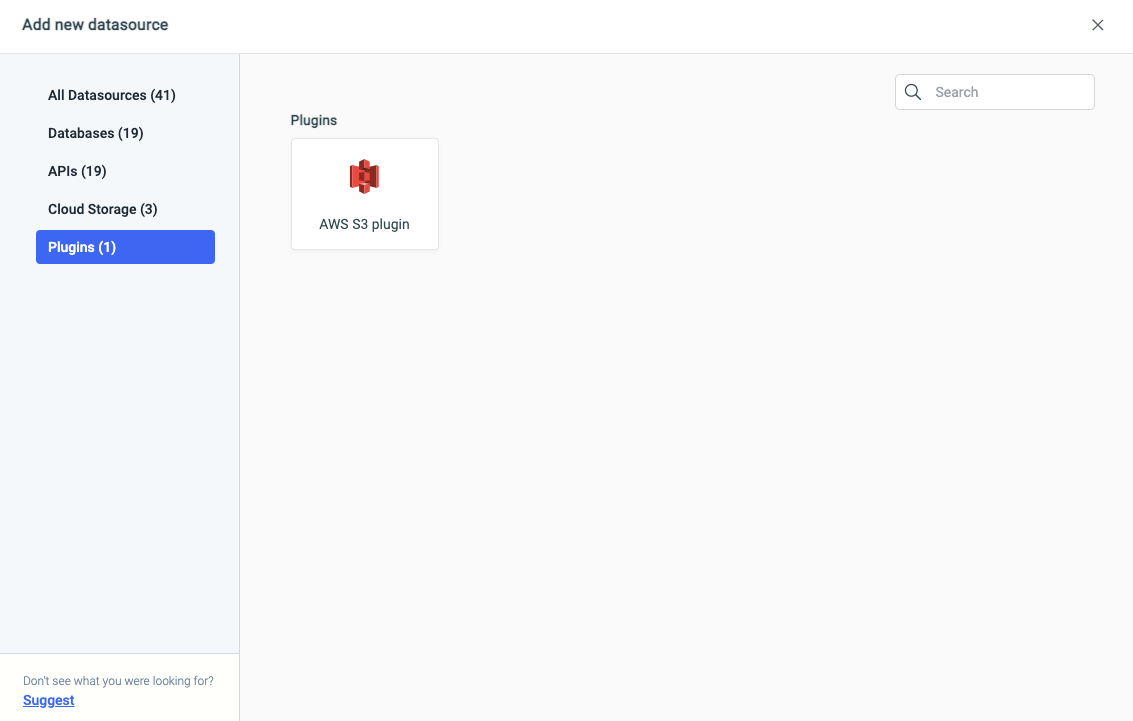
Task: Close the Add new datasource dialog
Action: tap(1097, 25)
